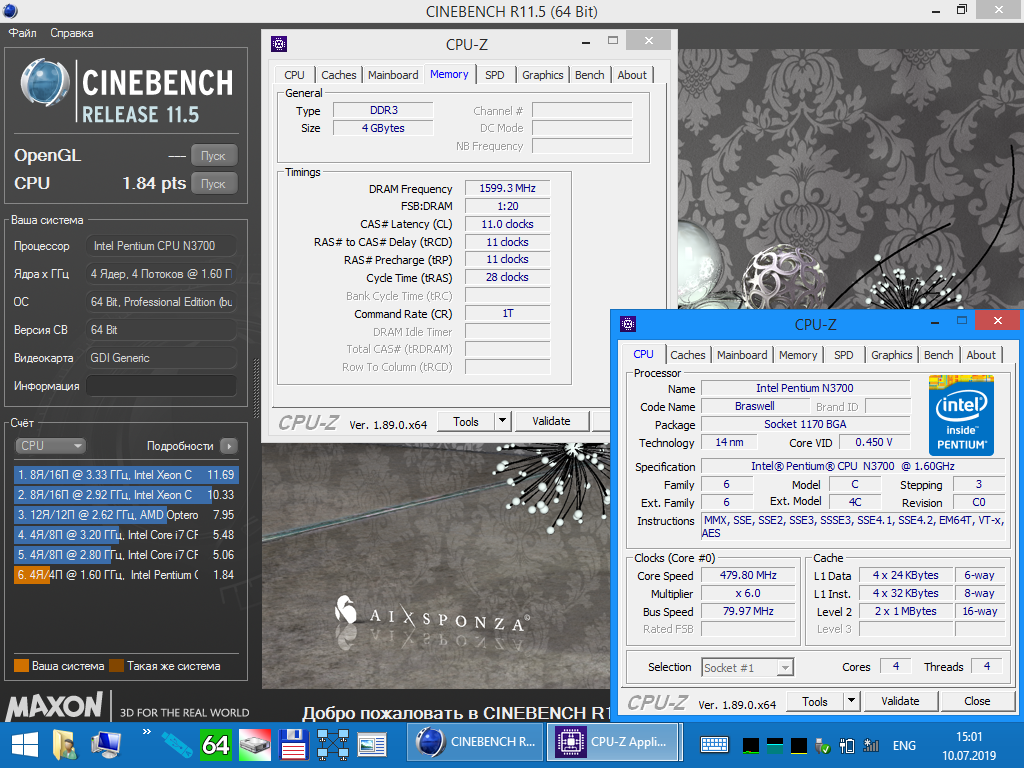This screenshot has height=768, width=1024.
Task: Click the network signal tray icon
Action: point(871,745)
